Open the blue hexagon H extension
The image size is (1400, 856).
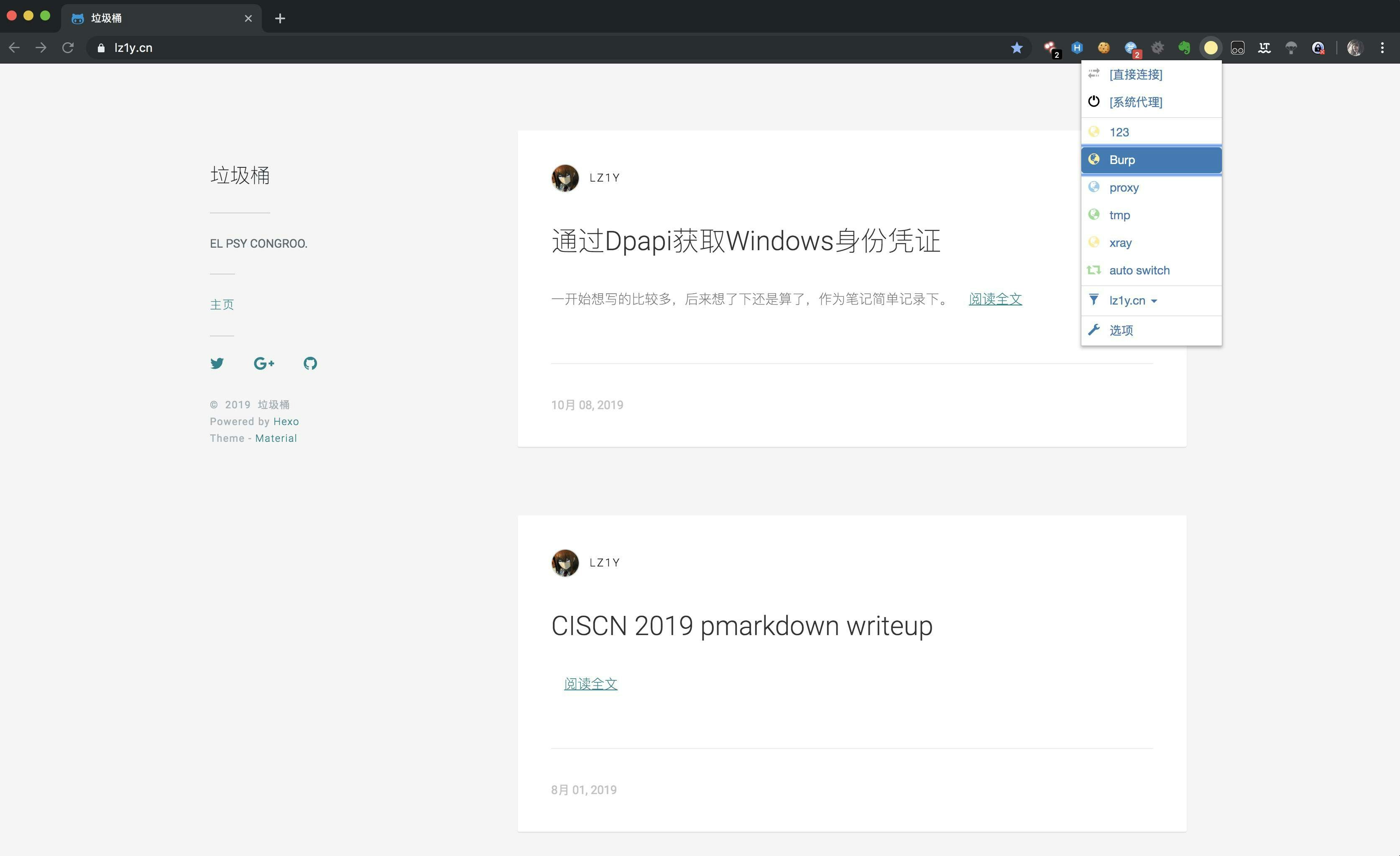[1077, 48]
